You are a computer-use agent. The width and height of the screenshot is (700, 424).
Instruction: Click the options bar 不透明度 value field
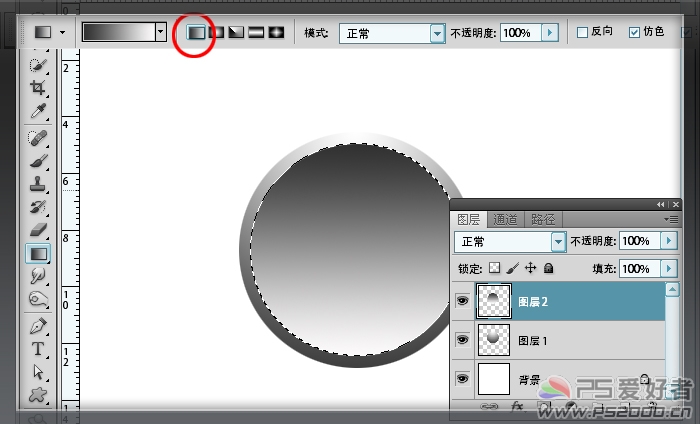pos(521,33)
